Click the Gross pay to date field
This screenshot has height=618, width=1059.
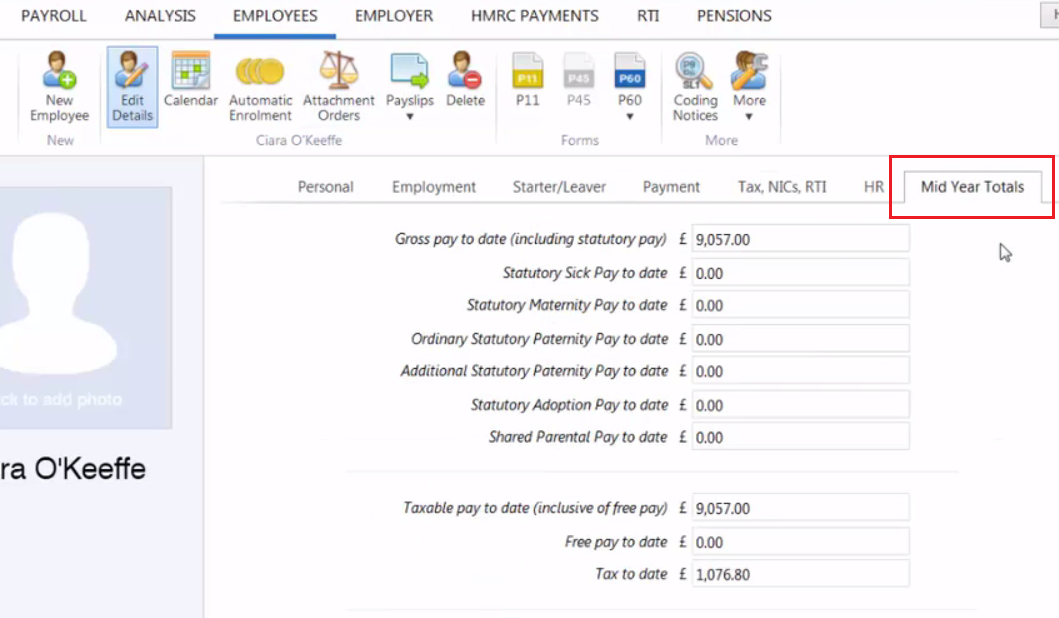(x=800, y=239)
